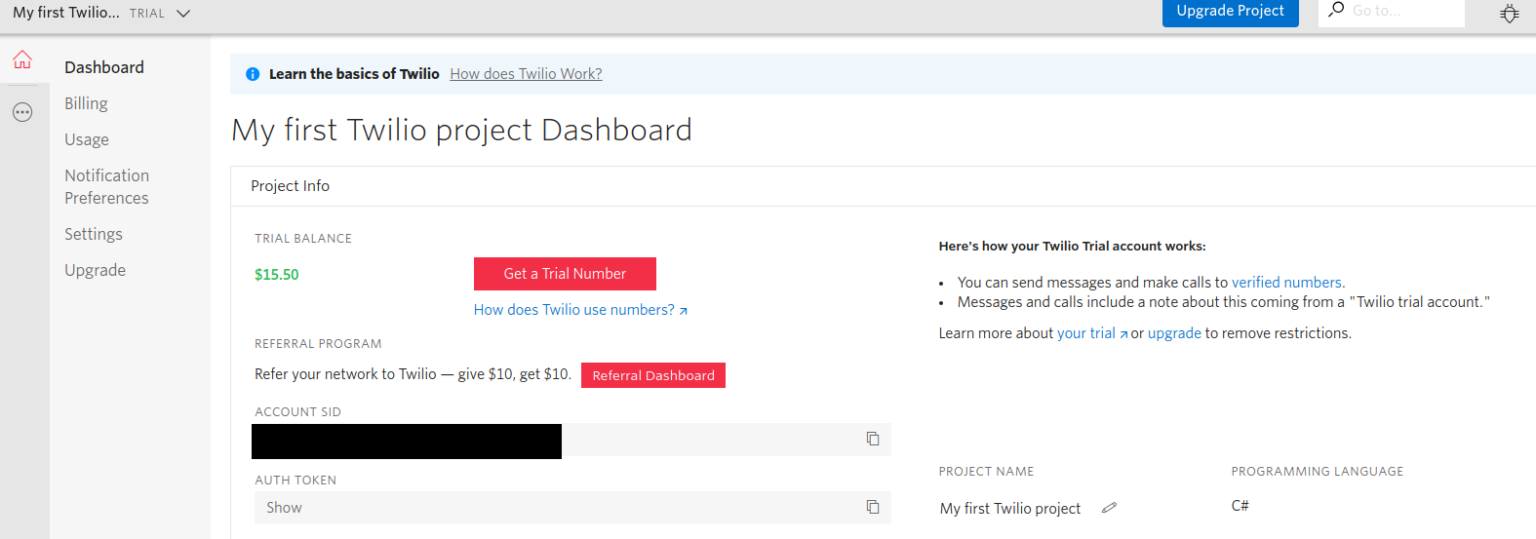Follow the verified numbers link
Screen dimensions: 1536x539
pos(1287,282)
